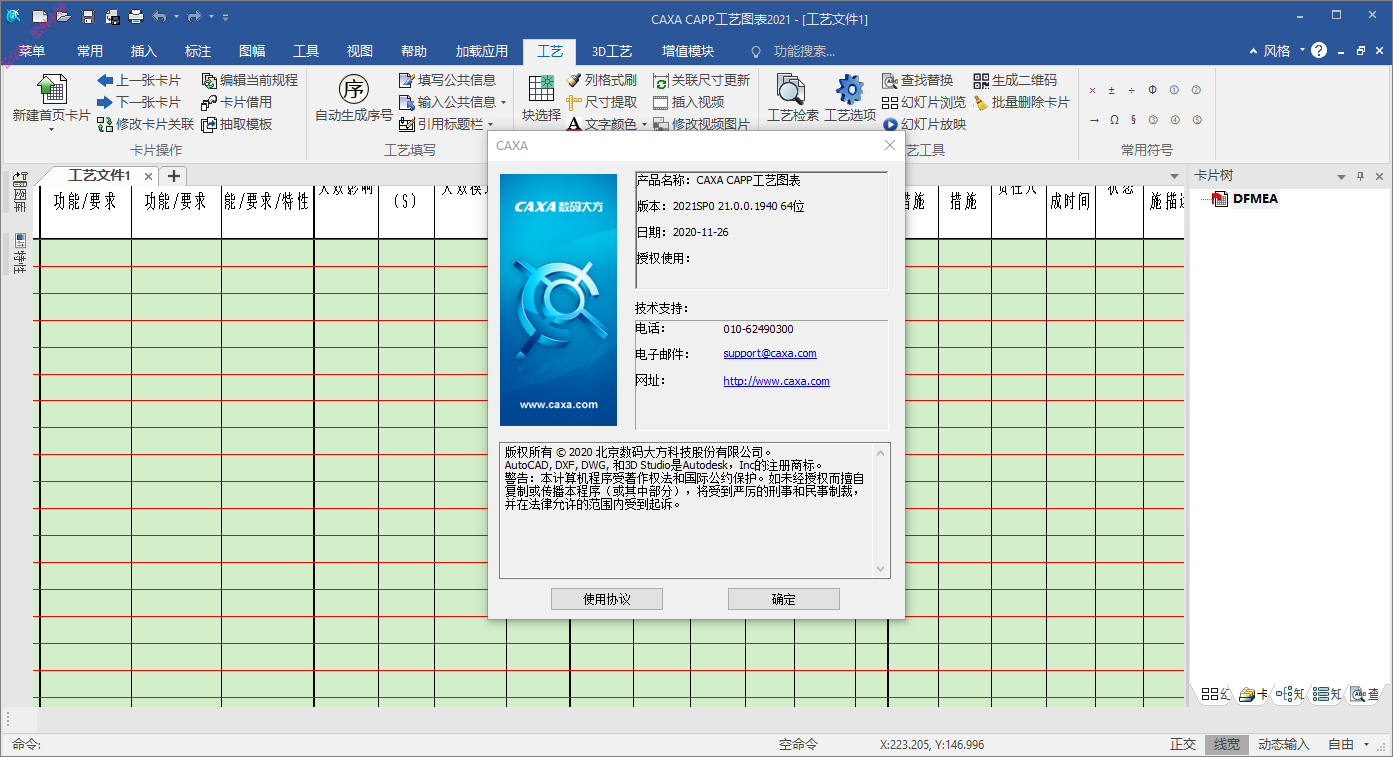Open 自由 snap mode dropdown in status bar

[1366, 744]
